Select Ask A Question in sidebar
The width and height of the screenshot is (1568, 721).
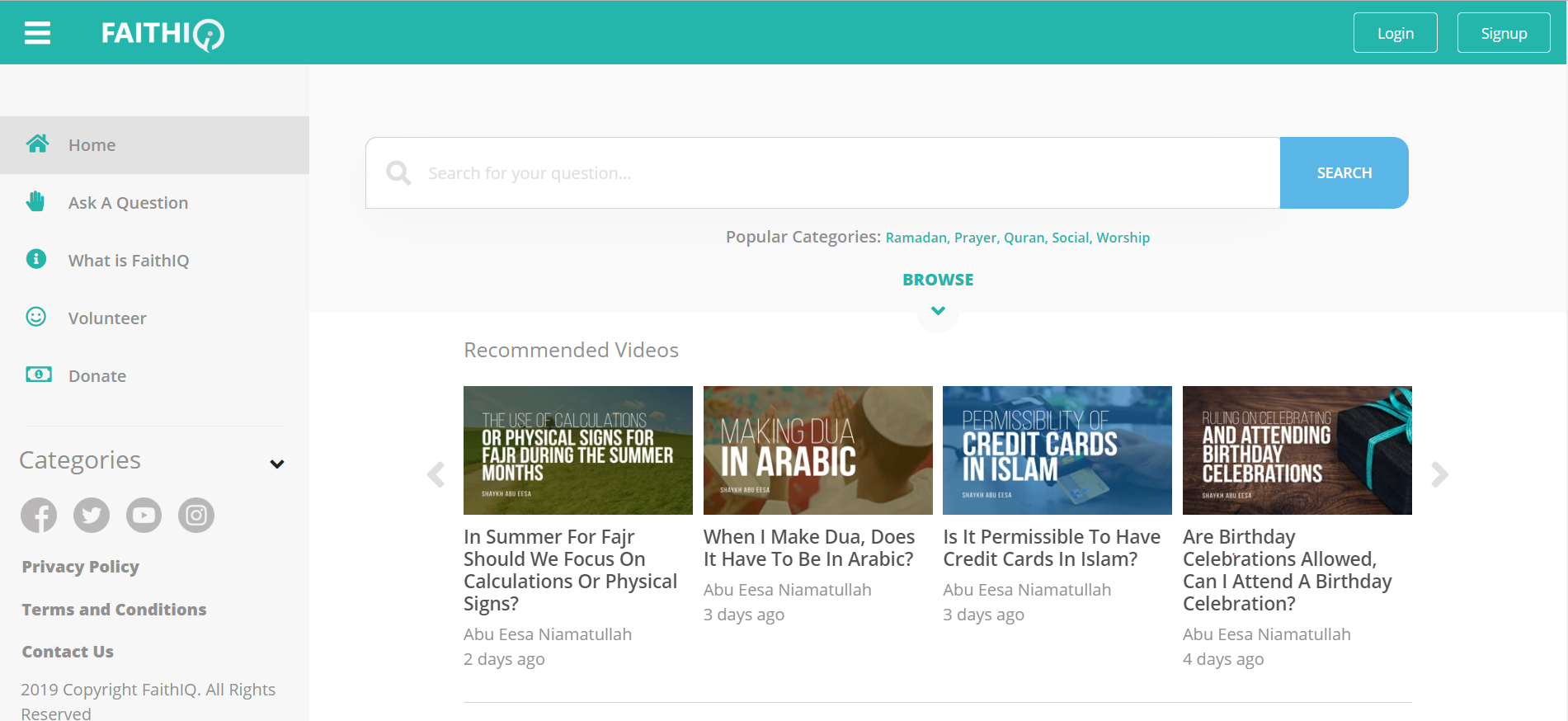(x=128, y=203)
